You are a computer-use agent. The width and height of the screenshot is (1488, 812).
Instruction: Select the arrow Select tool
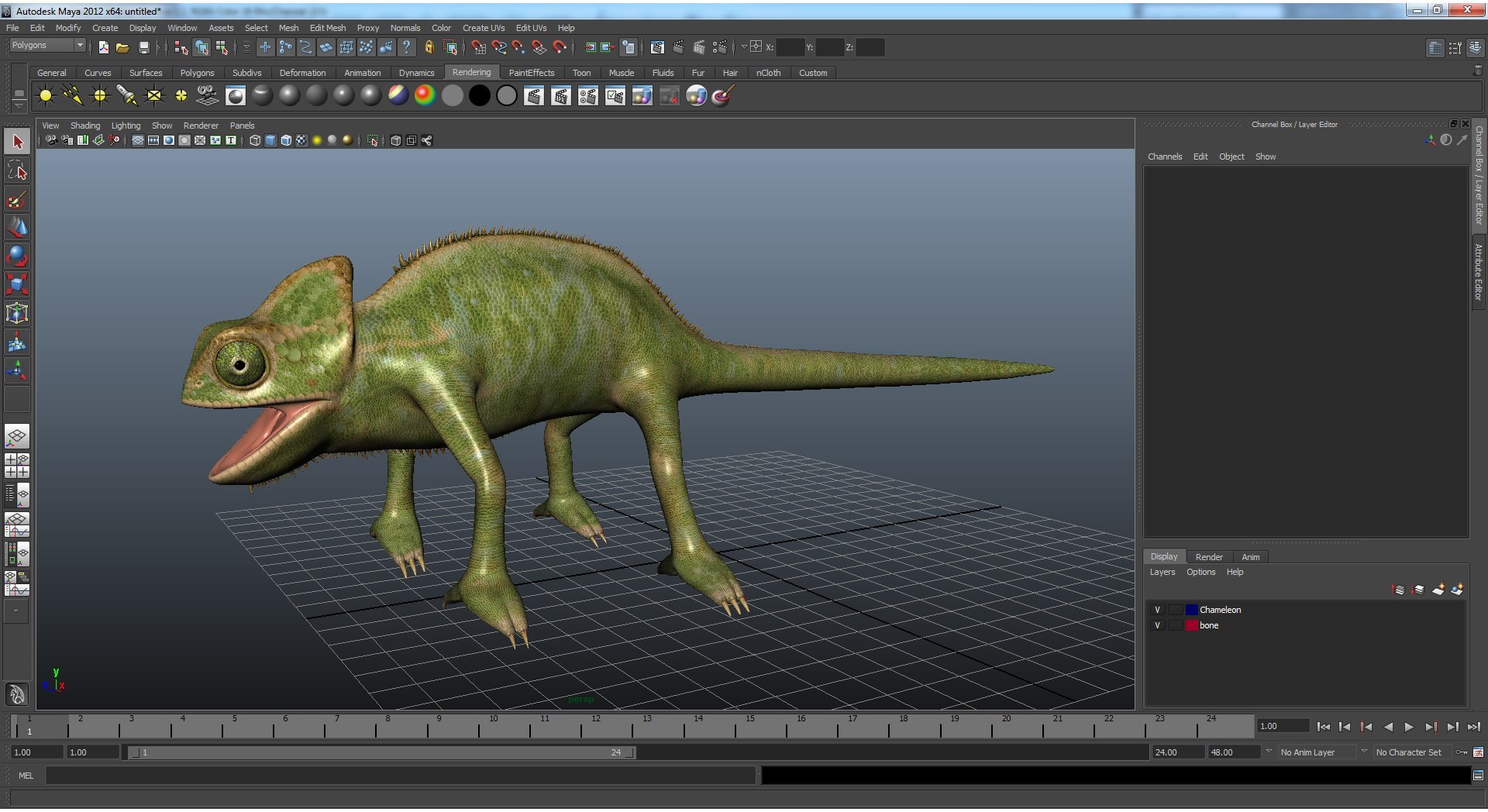tap(17, 142)
